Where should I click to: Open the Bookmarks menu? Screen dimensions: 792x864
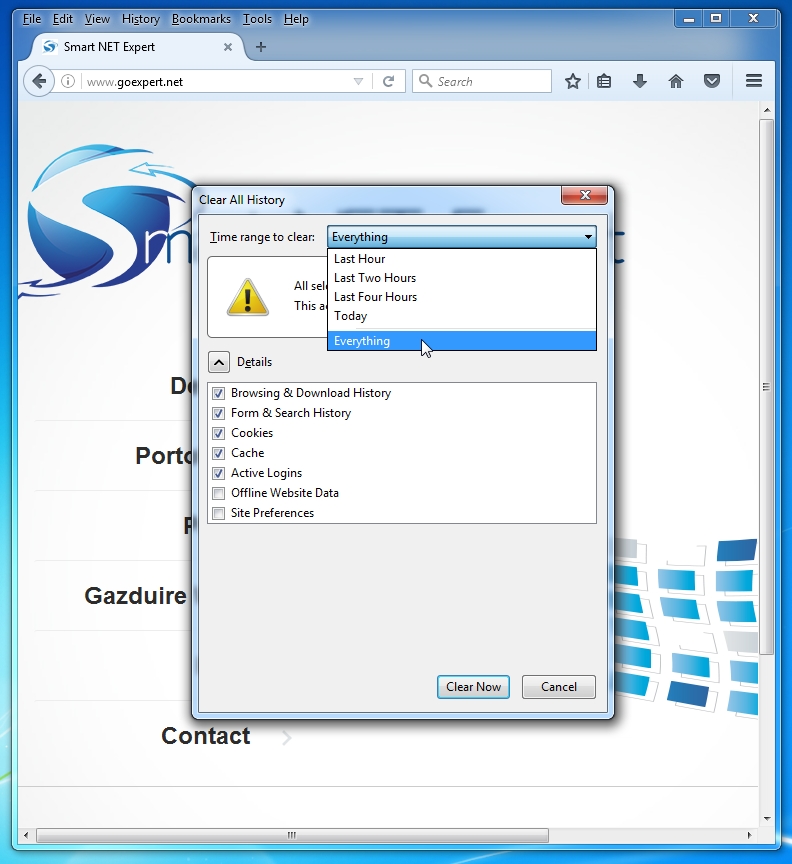point(201,19)
